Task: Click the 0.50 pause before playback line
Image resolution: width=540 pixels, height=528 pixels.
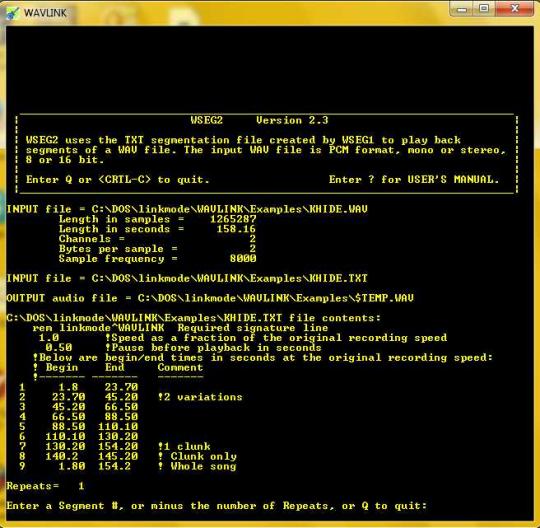Action: click(x=183, y=348)
